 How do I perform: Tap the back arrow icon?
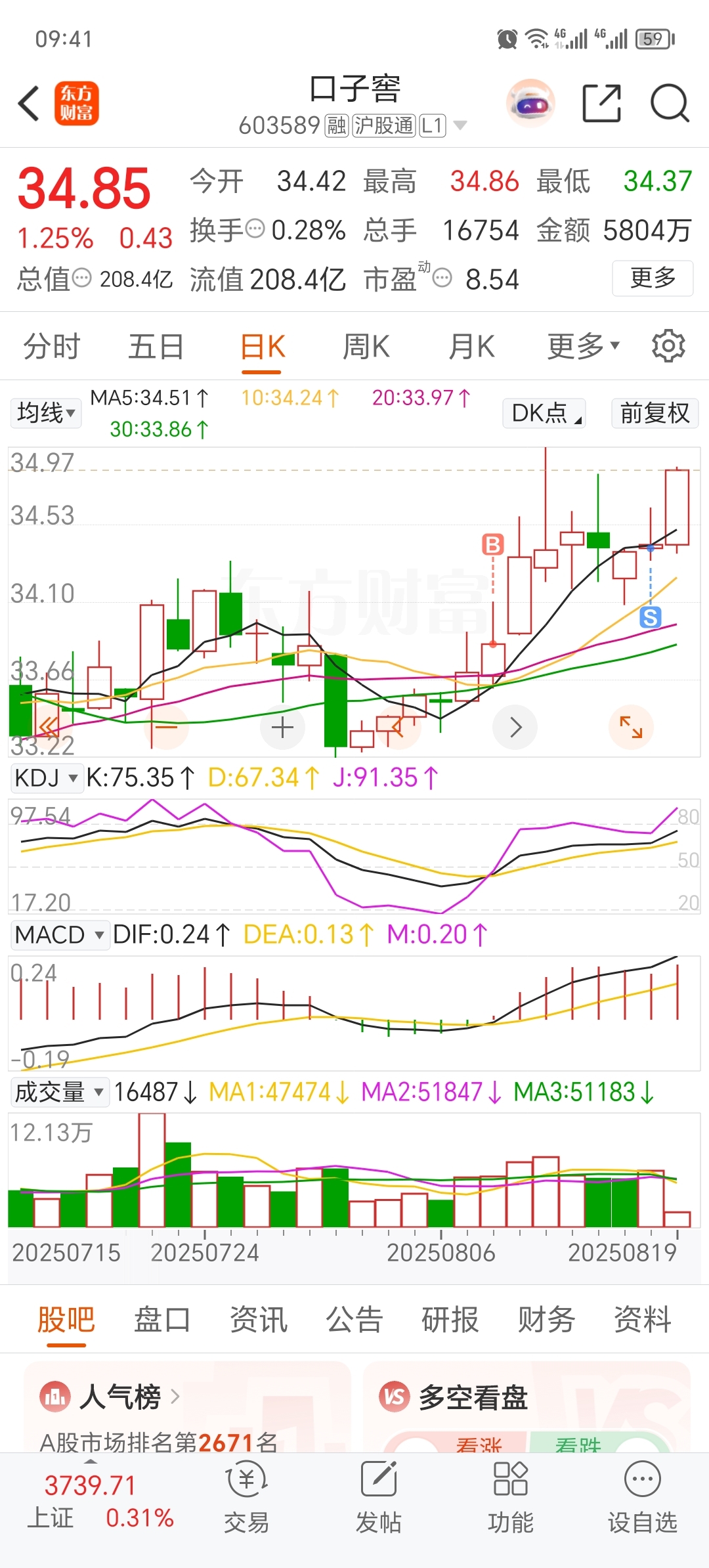coord(29,104)
